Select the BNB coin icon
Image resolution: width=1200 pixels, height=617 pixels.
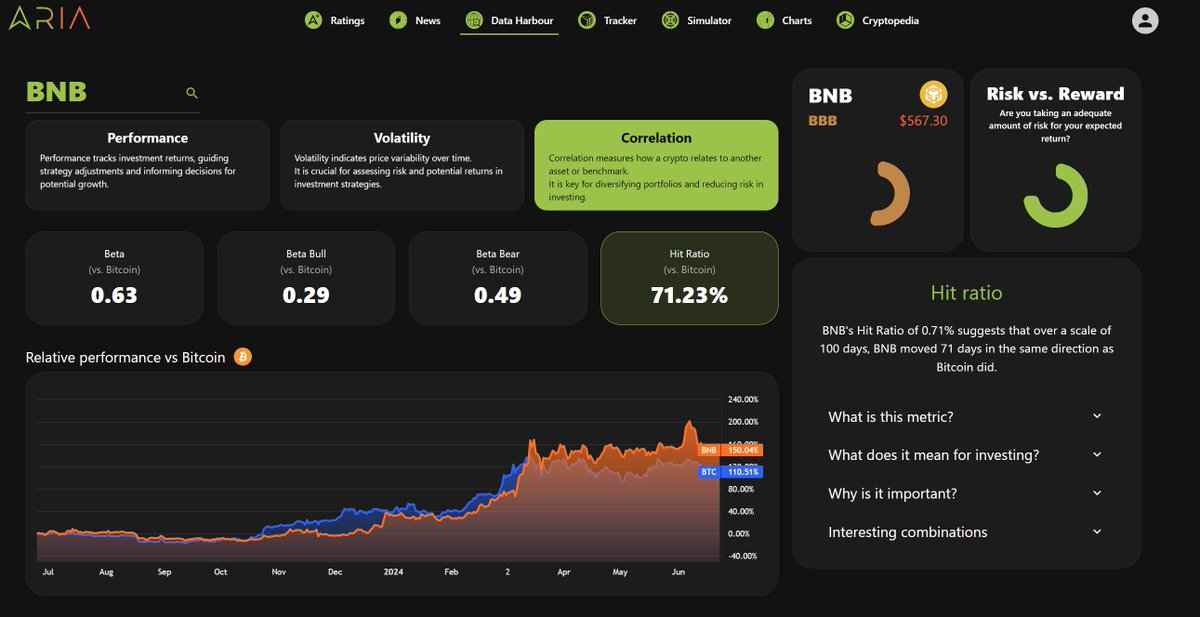[x=932, y=96]
